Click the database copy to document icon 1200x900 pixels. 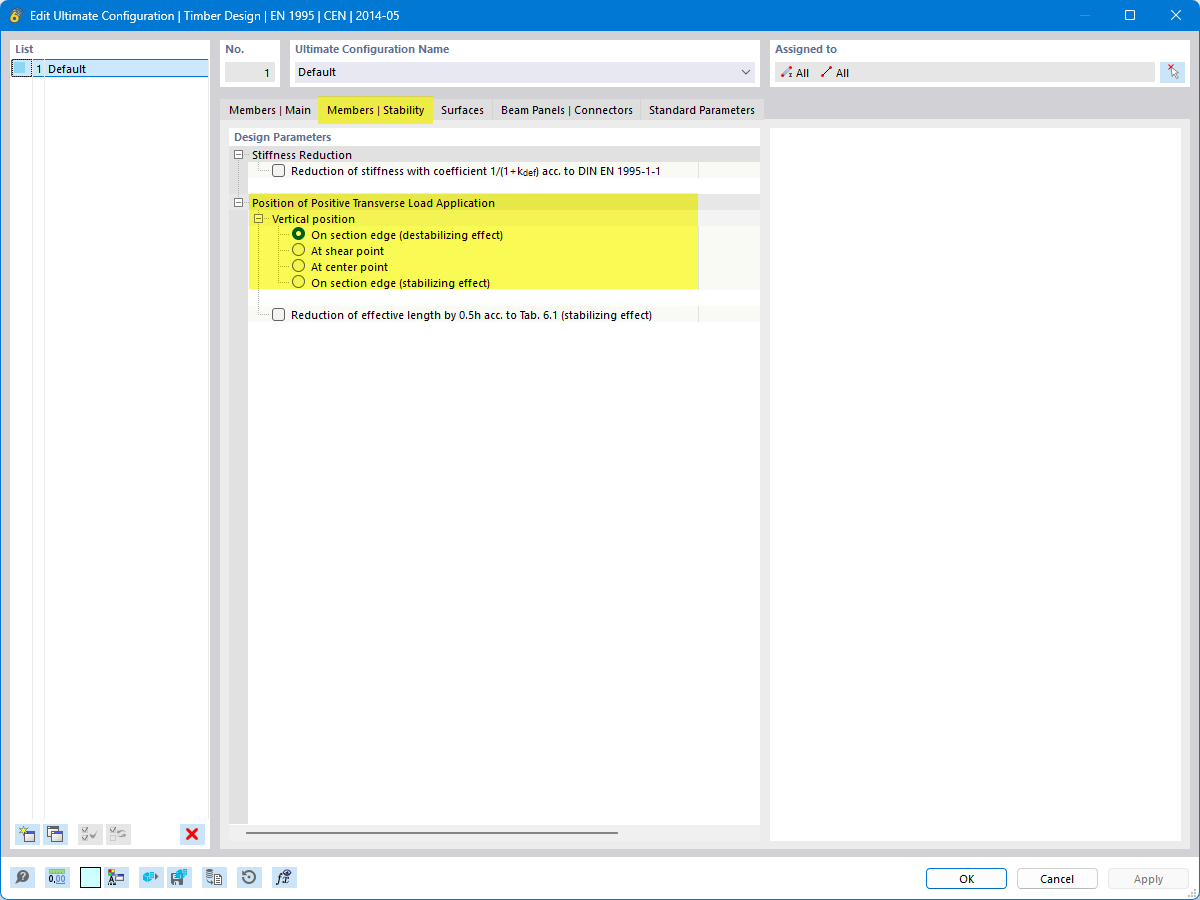214,878
